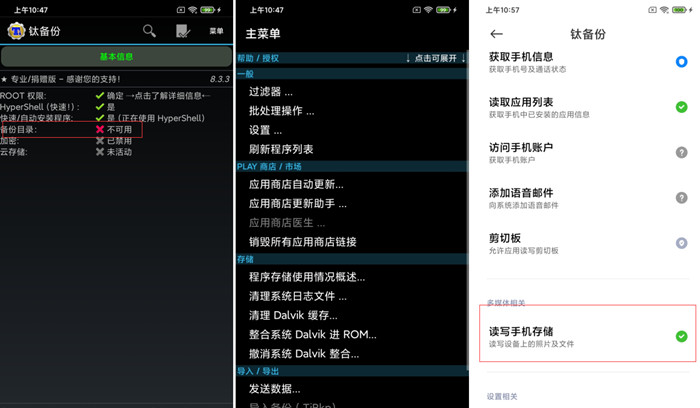The height and width of the screenshot is (408, 700).
Task: Select 销毁所有应用商店链接
Action: pyautogui.click(x=352, y=242)
